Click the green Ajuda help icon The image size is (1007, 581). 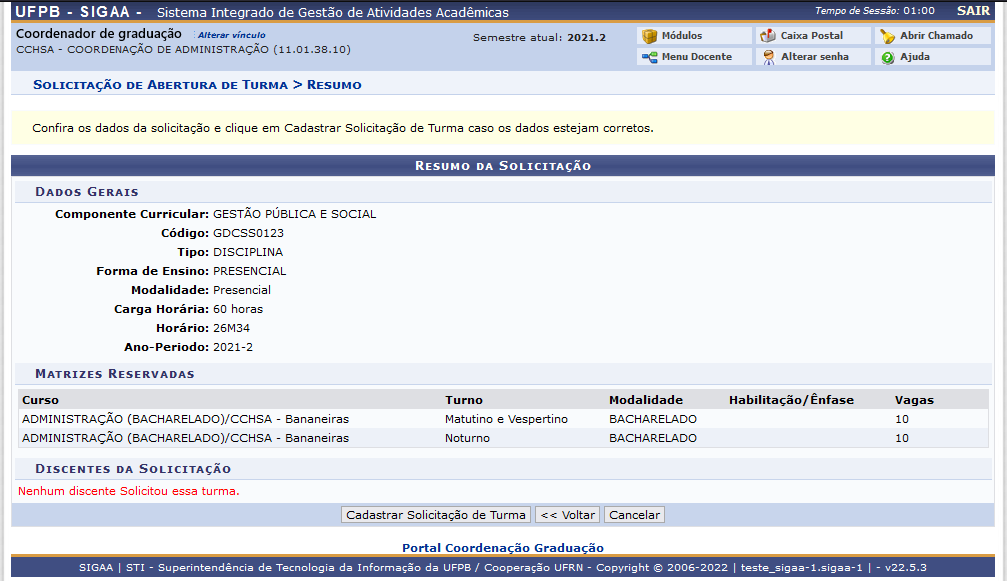coord(887,57)
